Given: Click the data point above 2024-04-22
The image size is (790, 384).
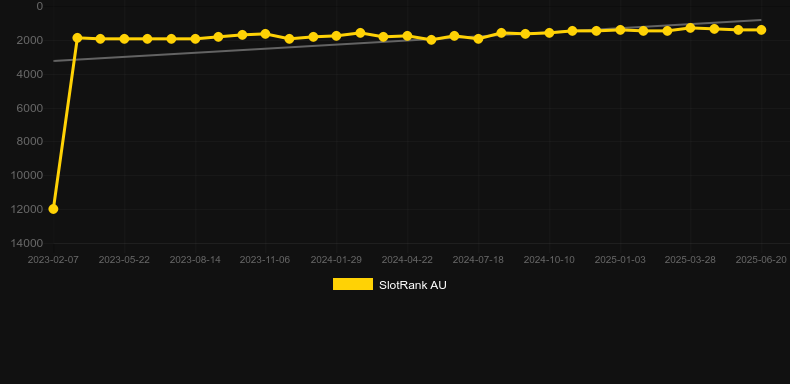Looking at the screenshot, I should pos(407,36).
